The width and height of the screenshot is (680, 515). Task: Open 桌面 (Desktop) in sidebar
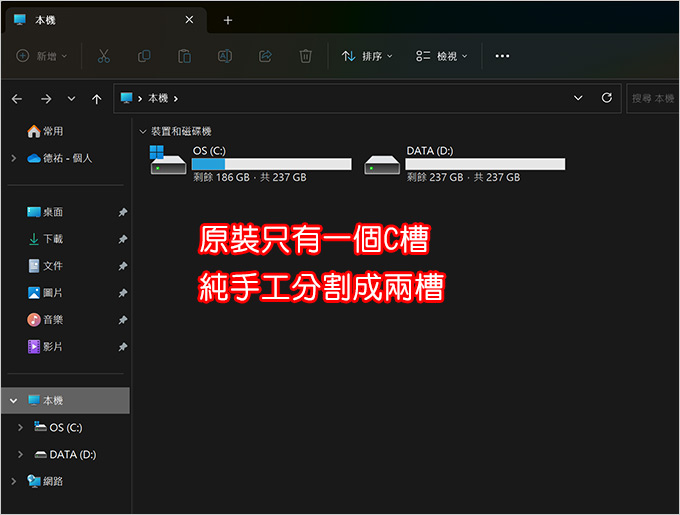coord(45,212)
